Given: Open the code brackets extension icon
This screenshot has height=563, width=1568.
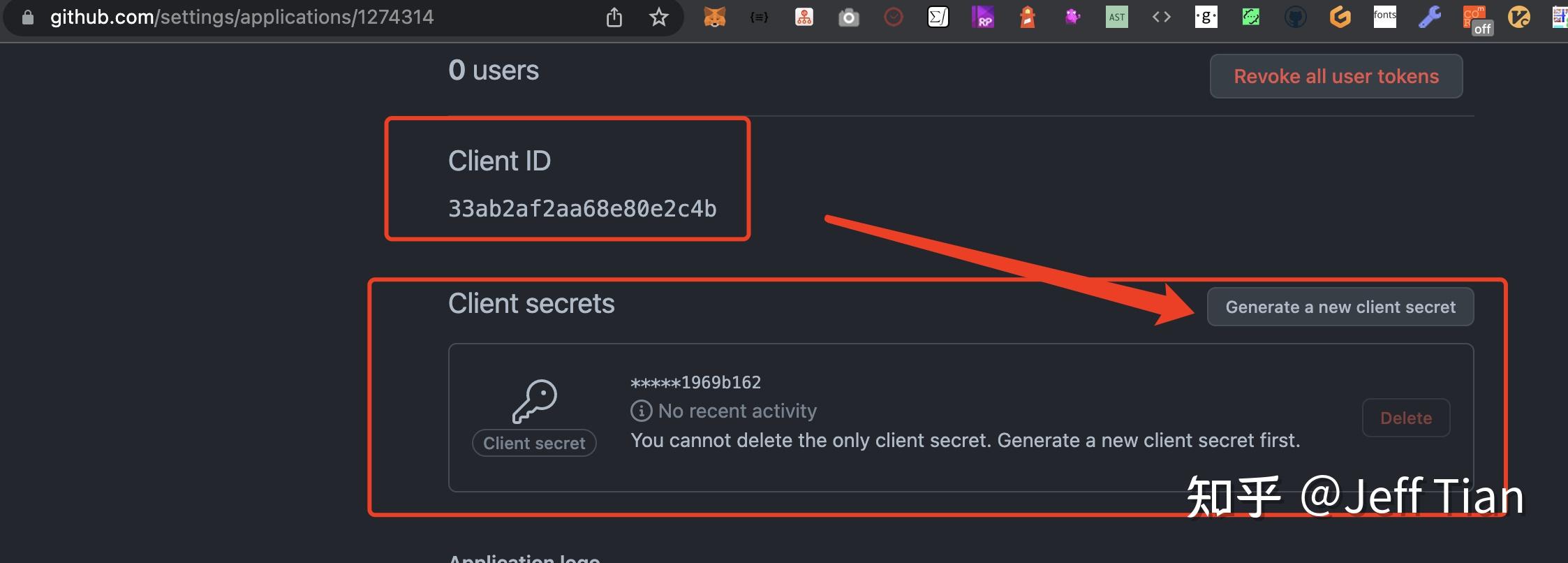Looking at the screenshot, I should pyautogui.click(x=1161, y=17).
